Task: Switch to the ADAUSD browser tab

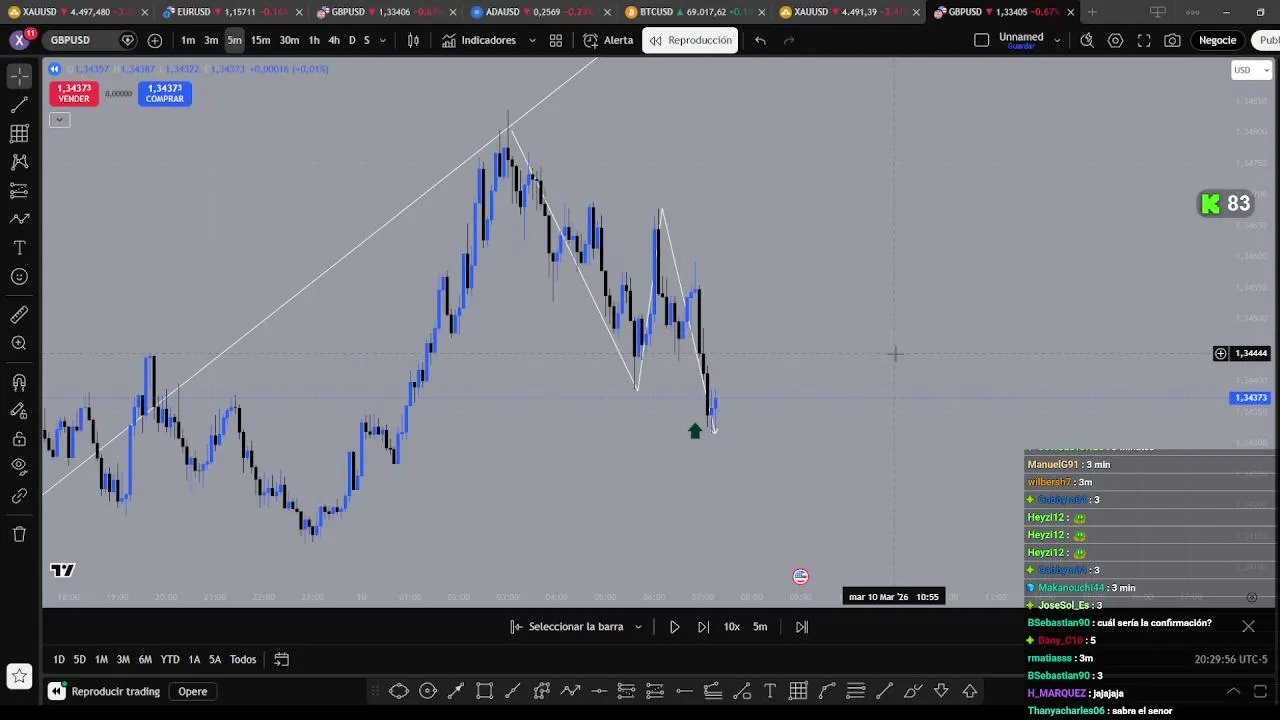Action: click(x=539, y=12)
